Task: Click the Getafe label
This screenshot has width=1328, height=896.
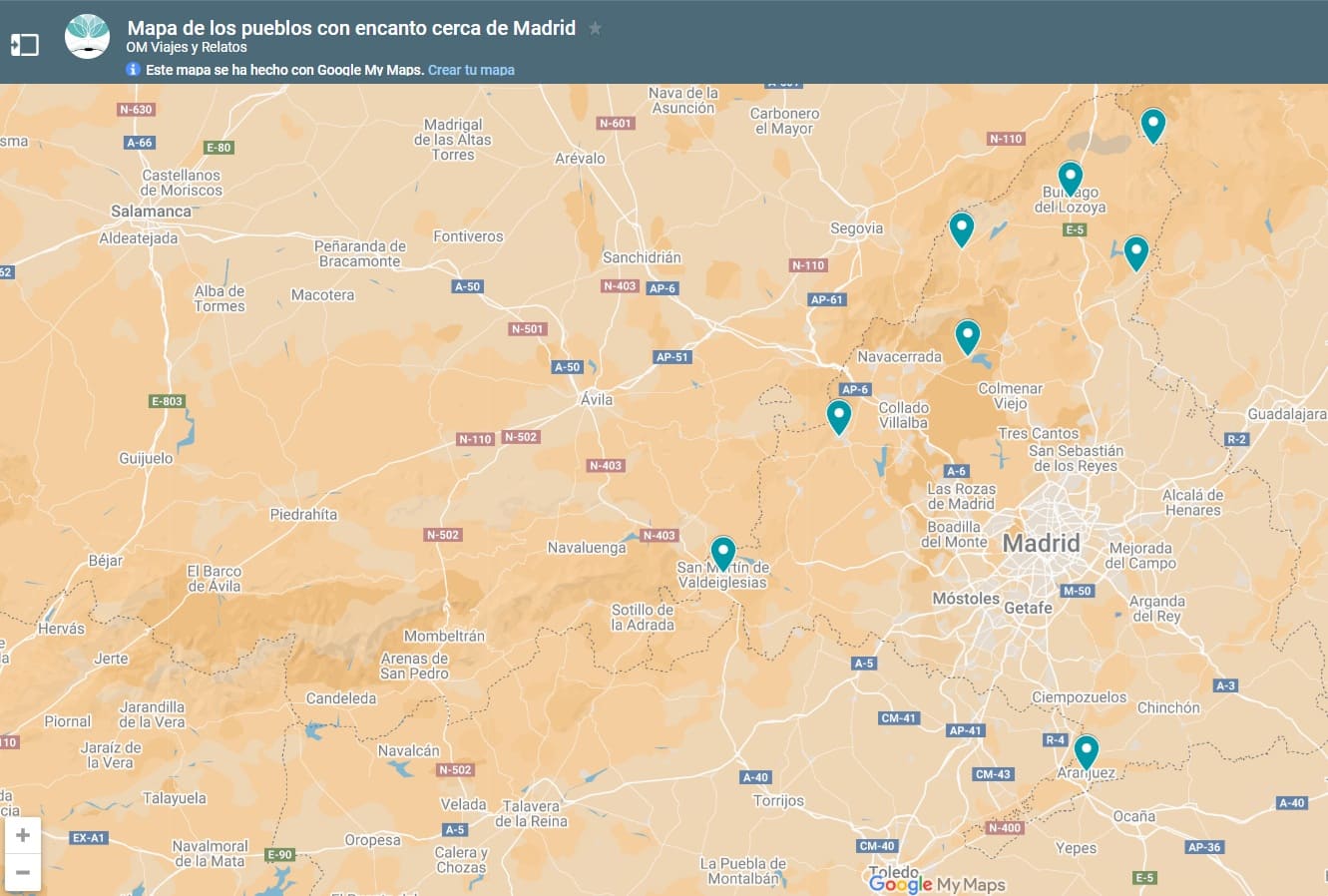Action: (1028, 608)
